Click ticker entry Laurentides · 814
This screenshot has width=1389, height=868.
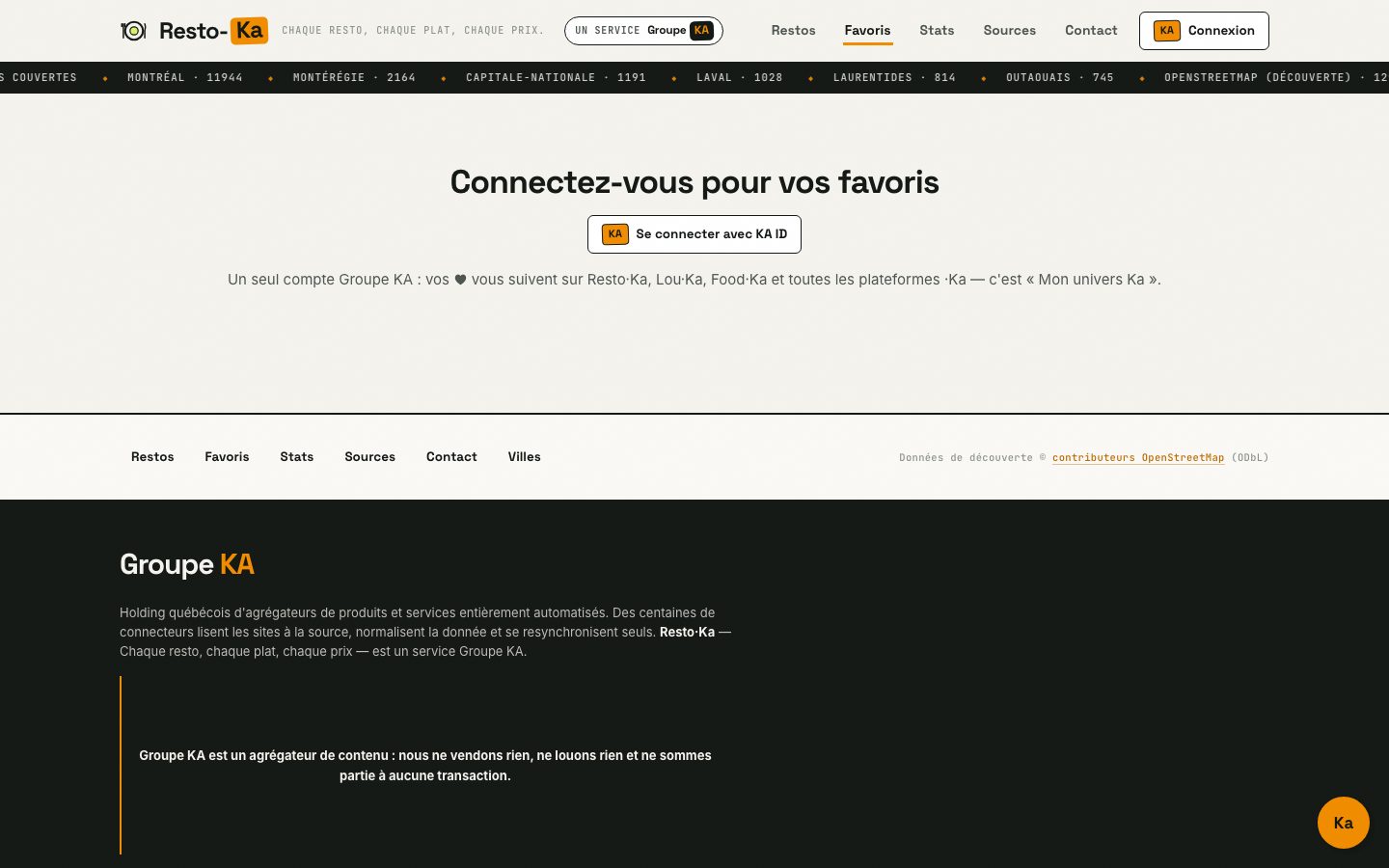point(894,77)
